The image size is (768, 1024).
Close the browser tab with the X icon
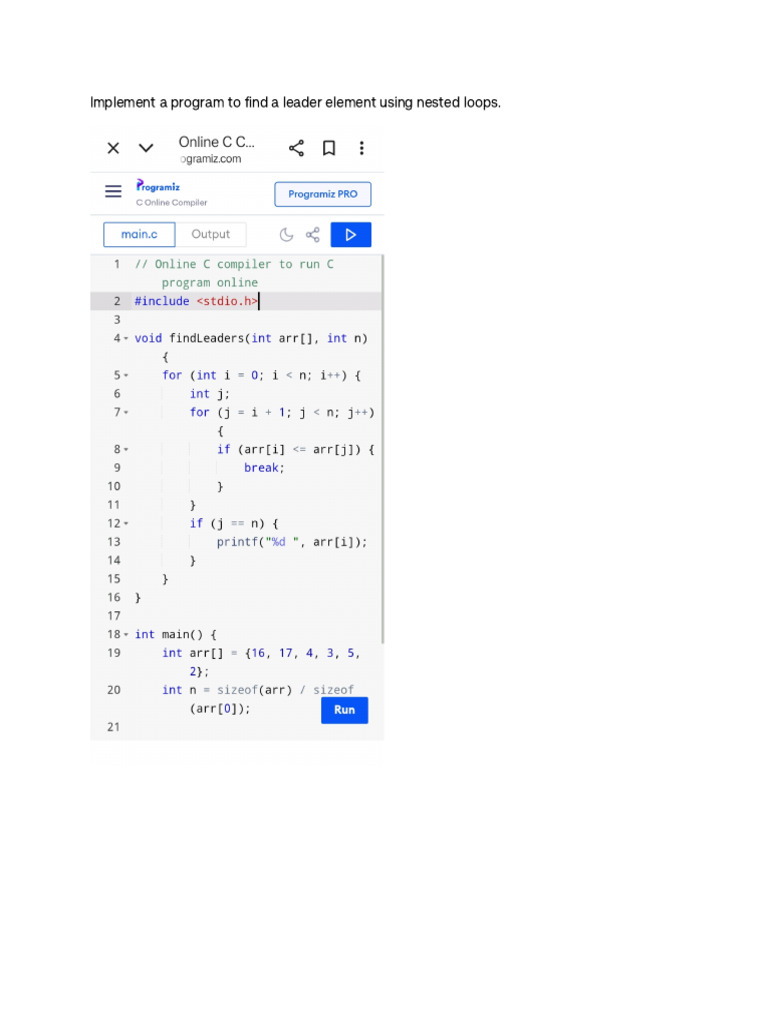pos(113,148)
